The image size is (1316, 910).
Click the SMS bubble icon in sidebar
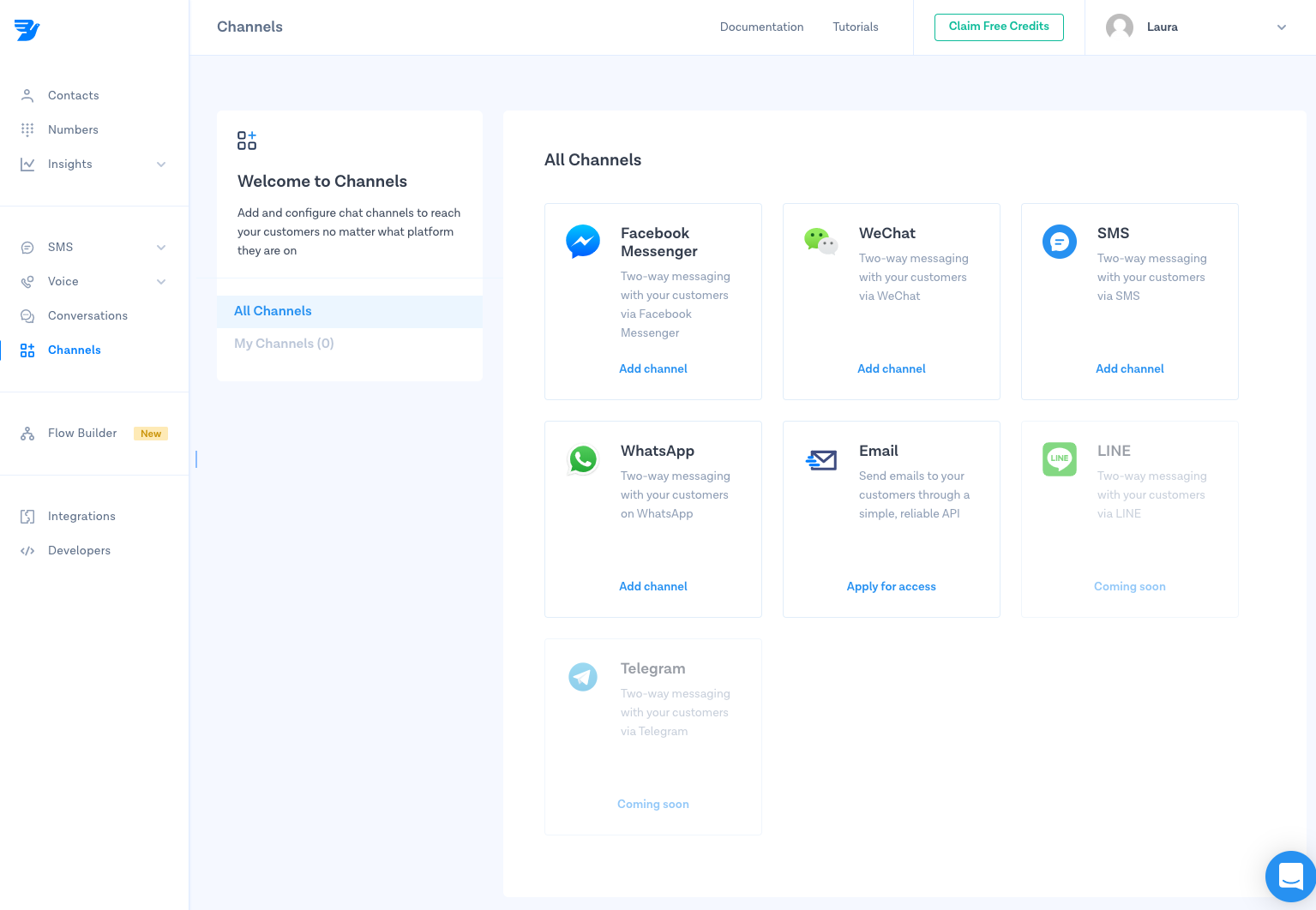pyautogui.click(x=27, y=247)
